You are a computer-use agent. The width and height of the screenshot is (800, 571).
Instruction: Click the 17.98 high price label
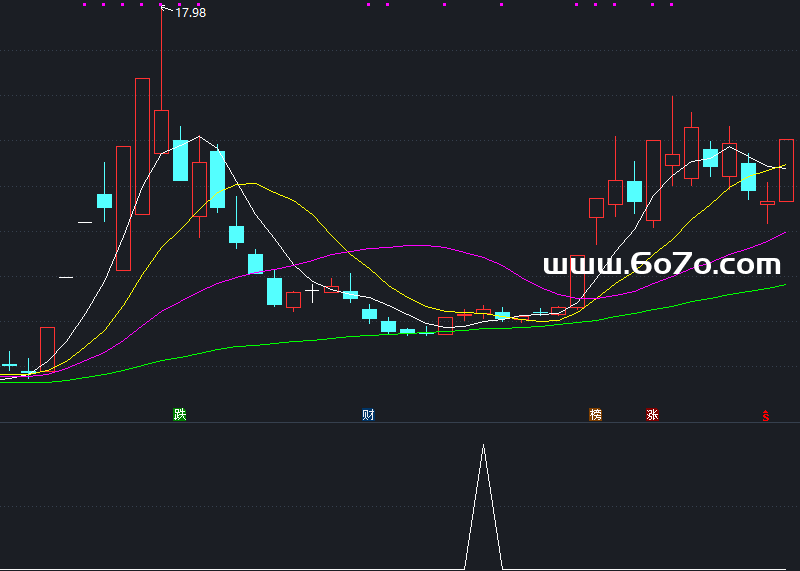point(190,13)
